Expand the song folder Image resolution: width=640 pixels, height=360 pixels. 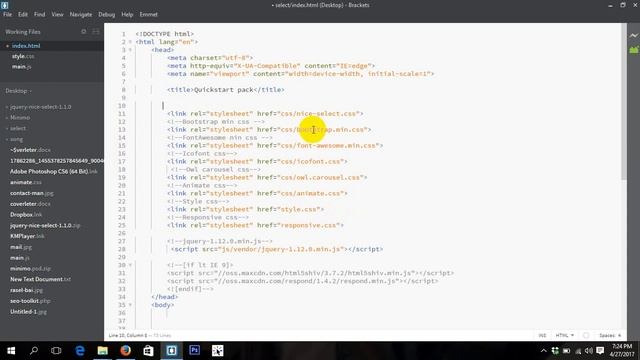(16, 139)
